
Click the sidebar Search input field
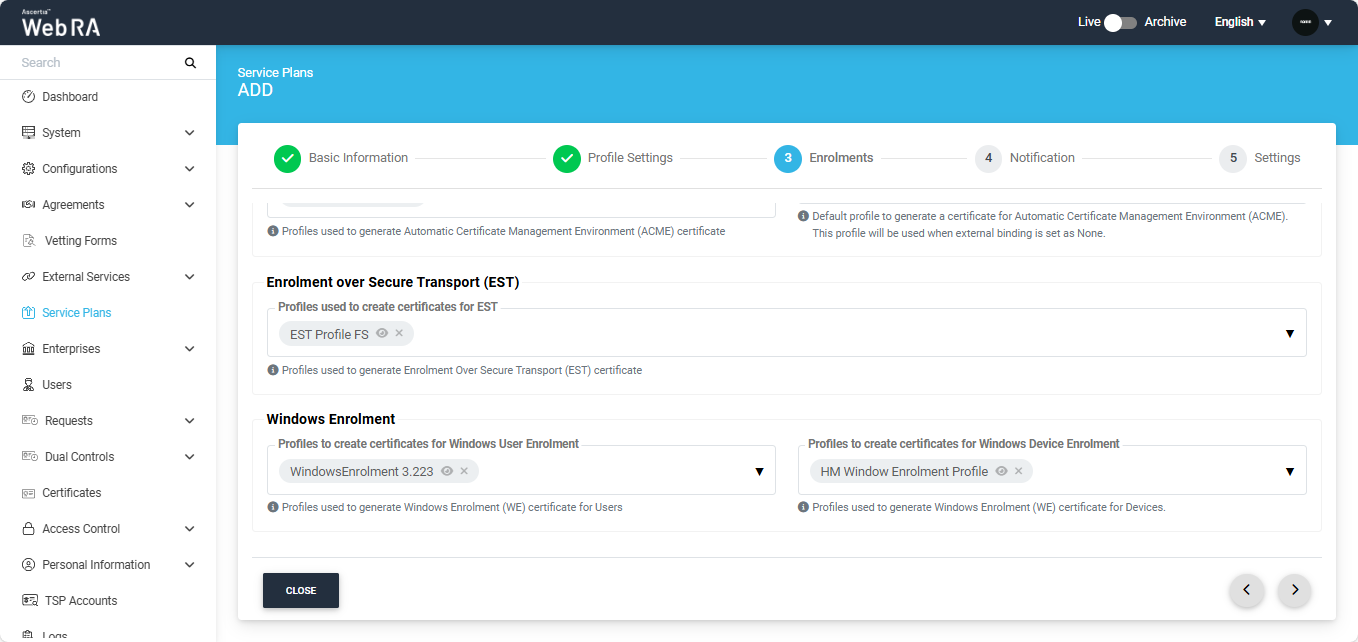coord(100,63)
